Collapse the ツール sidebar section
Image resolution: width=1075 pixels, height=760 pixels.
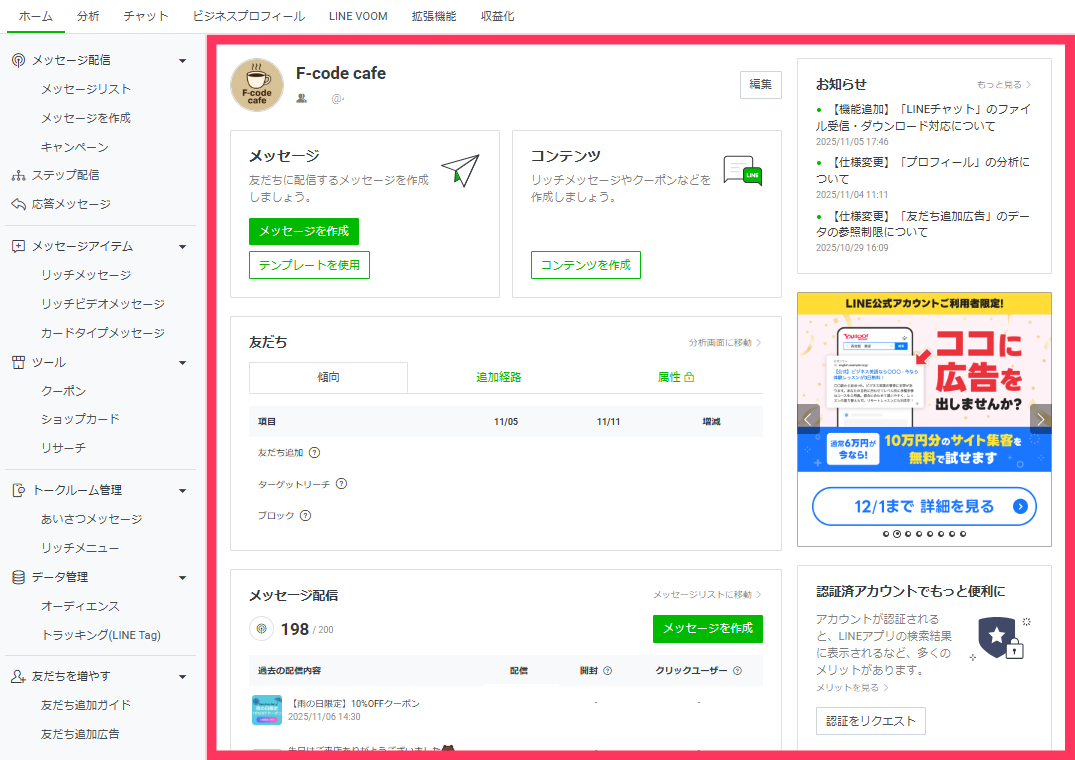click(x=182, y=363)
